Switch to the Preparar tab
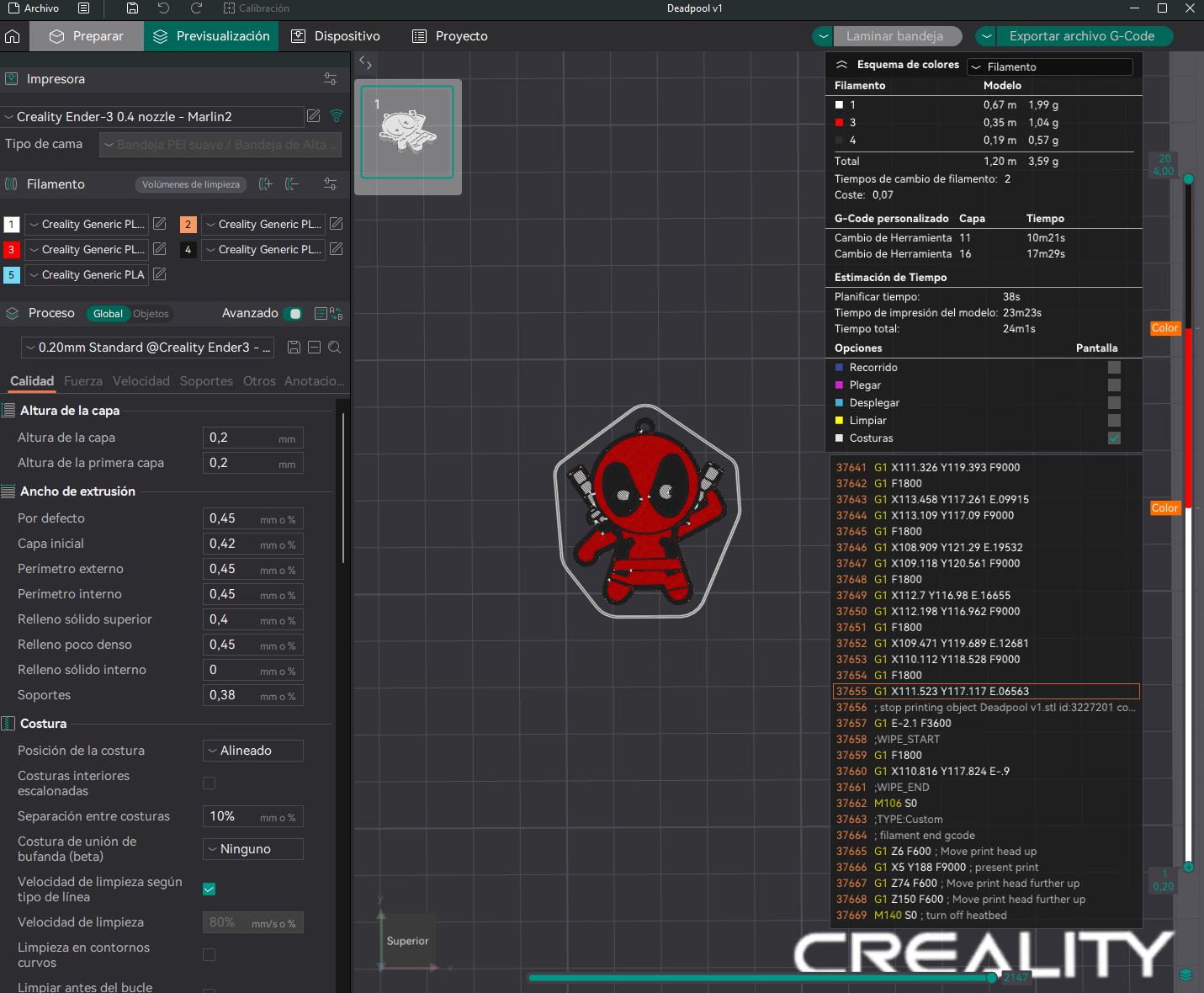The image size is (1204, 993). [x=87, y=36]
